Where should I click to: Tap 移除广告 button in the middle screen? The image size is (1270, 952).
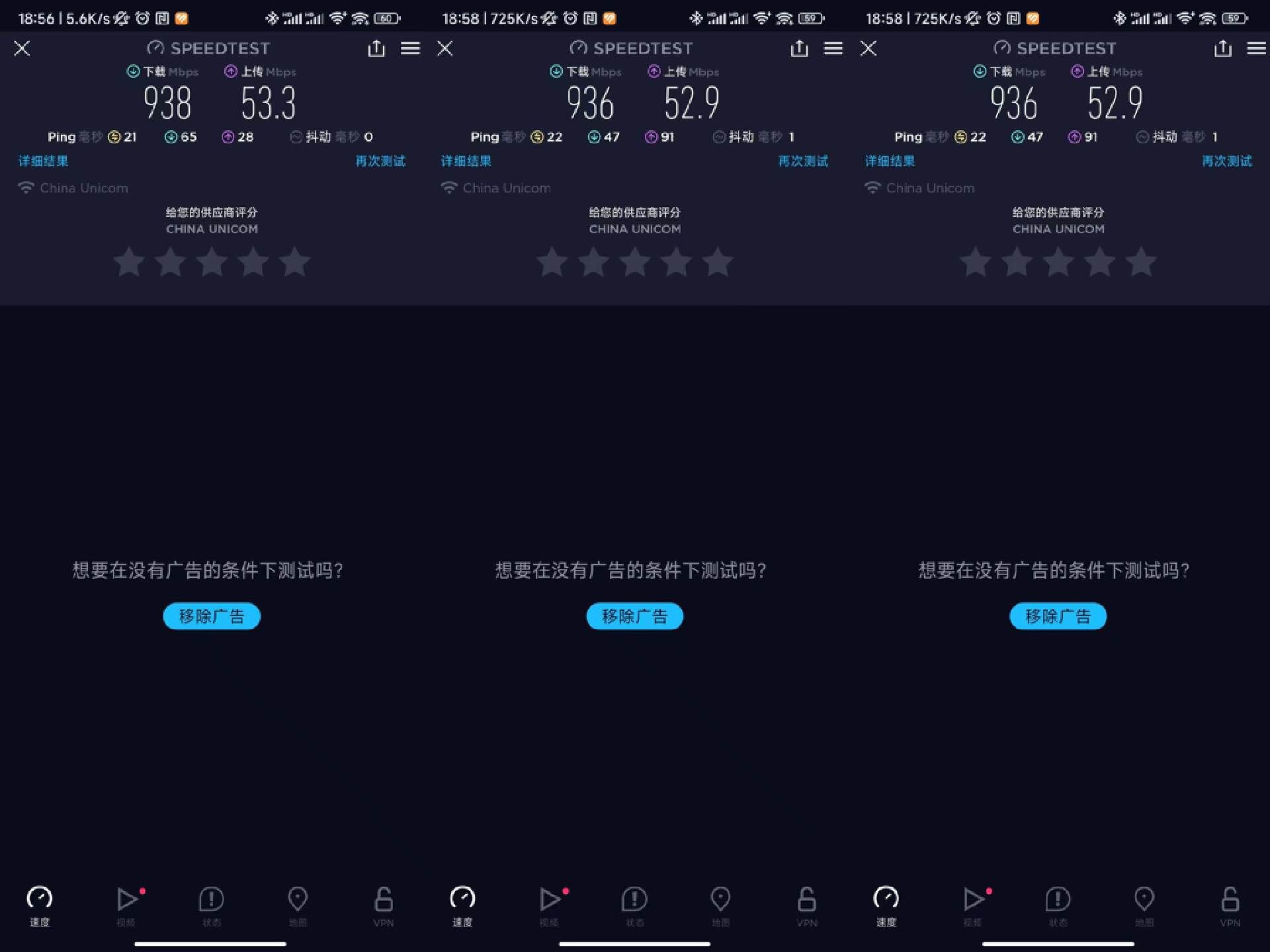635,616
